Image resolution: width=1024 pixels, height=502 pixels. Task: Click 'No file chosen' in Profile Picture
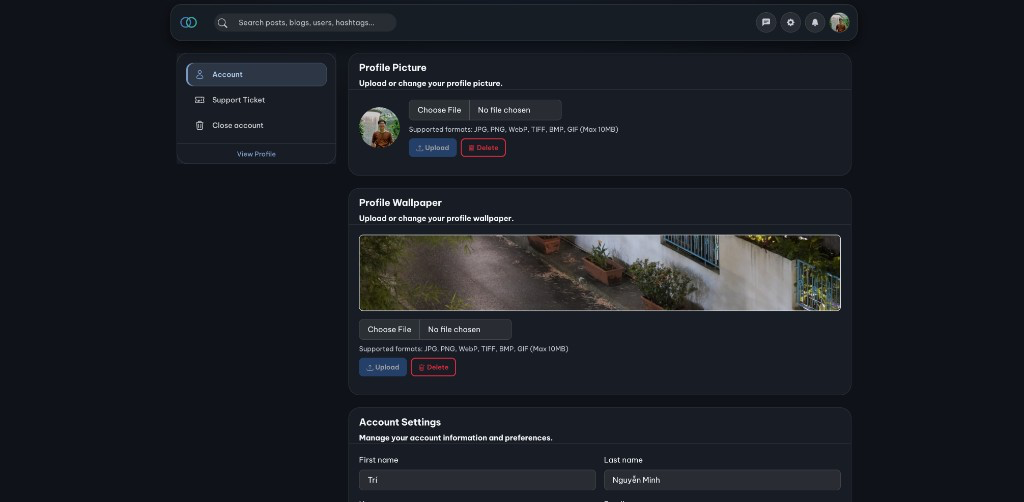point(504,110)
